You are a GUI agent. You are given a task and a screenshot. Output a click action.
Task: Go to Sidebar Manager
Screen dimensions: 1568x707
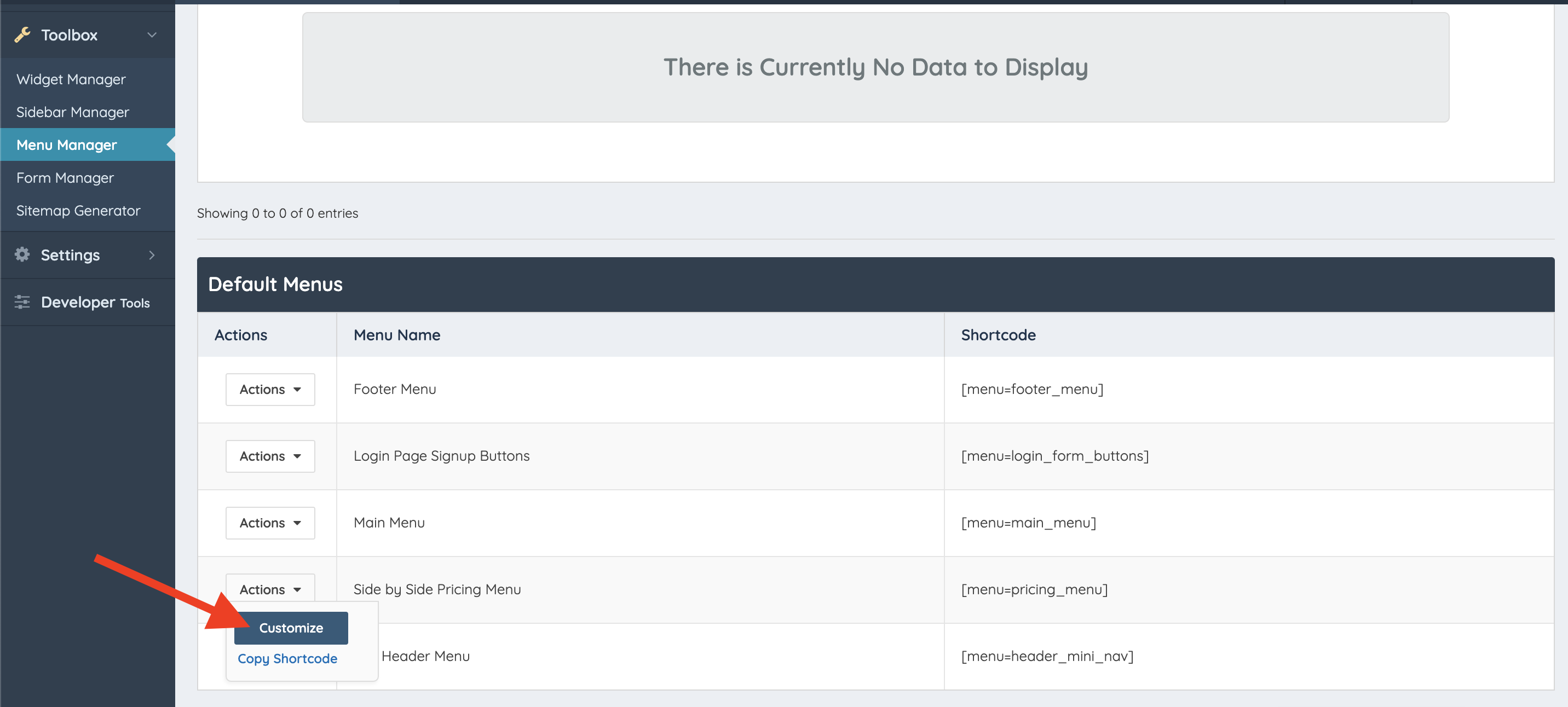72,112
